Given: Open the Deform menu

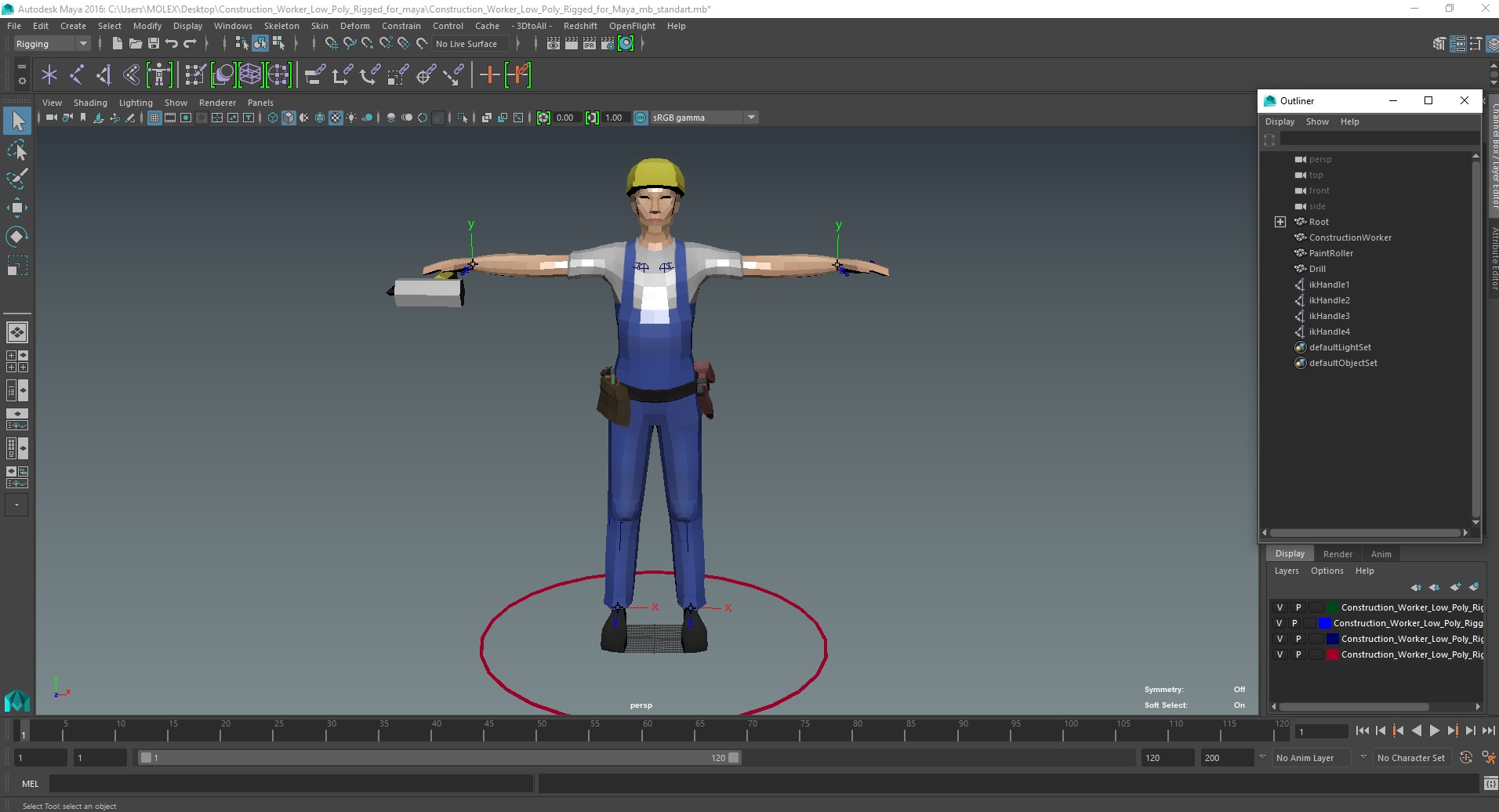Looking at the screenshot, I should click(354, 26).
